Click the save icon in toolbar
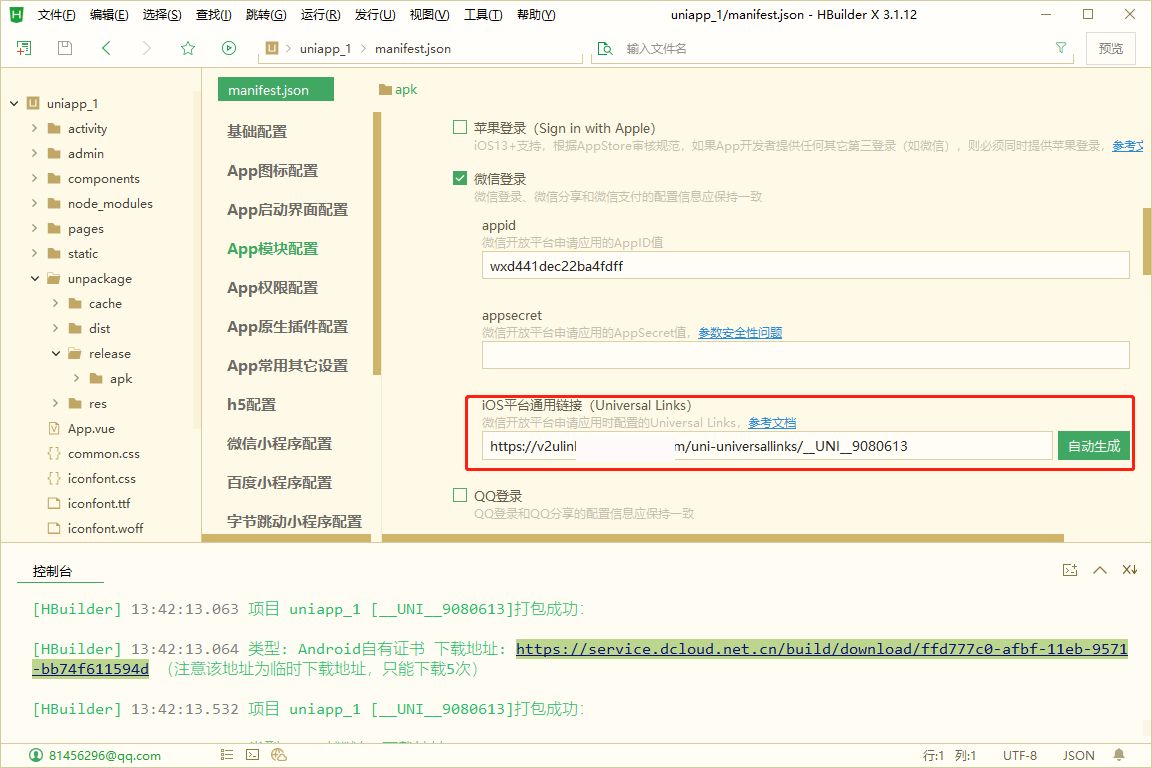This screenshot has width=1152, height=768. 65,48
